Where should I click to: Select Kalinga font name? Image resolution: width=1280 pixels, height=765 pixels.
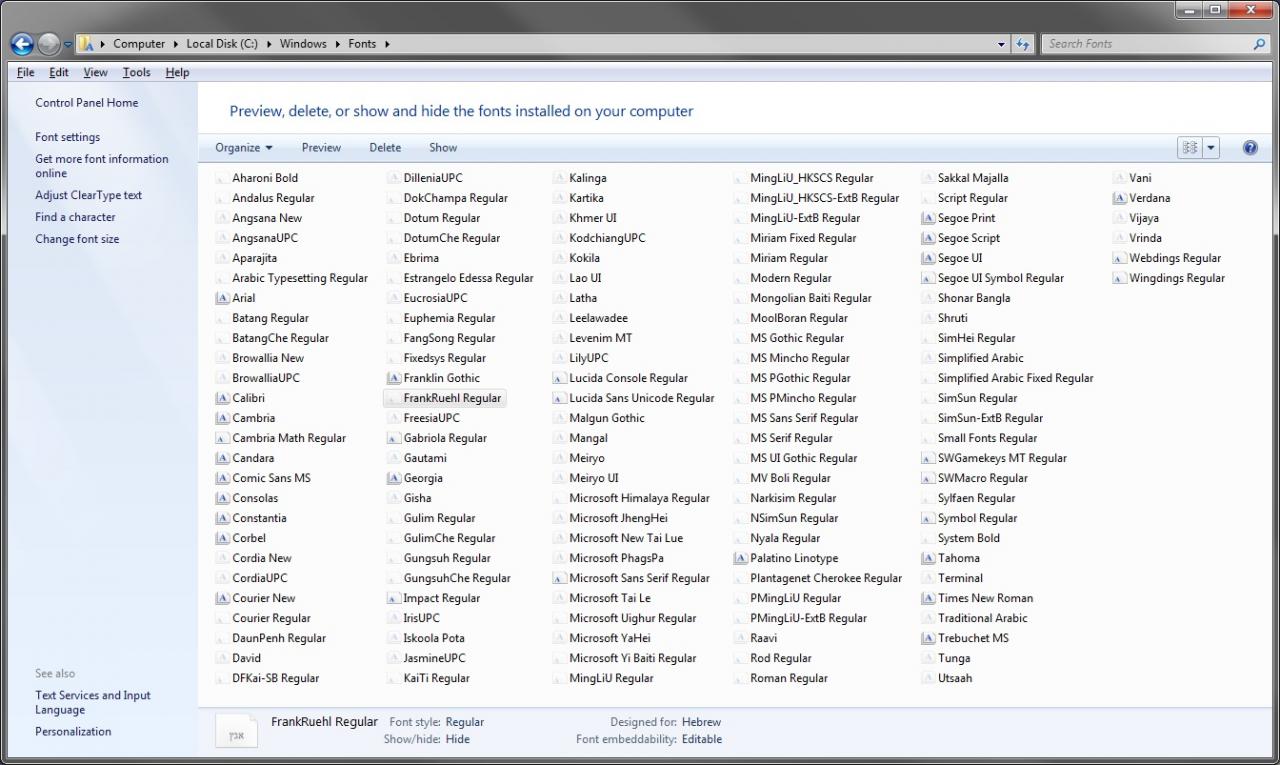click(x=588, y=178)
